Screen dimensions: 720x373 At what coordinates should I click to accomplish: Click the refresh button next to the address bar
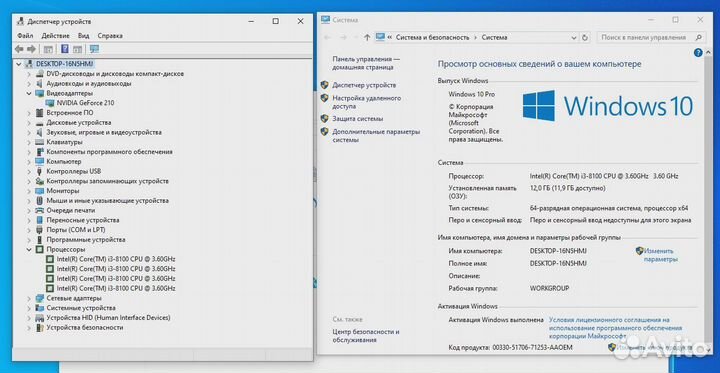(585, 38)
